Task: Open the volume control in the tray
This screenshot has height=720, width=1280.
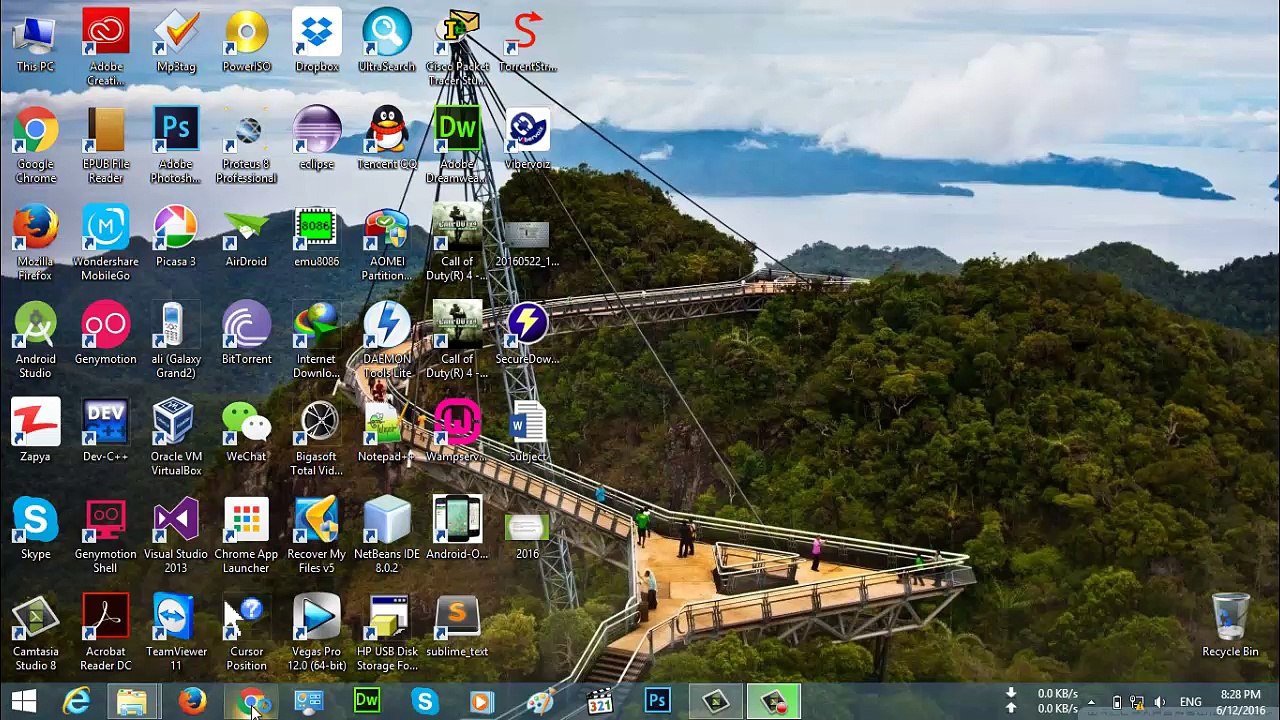Action: [x=1160, y=701]
